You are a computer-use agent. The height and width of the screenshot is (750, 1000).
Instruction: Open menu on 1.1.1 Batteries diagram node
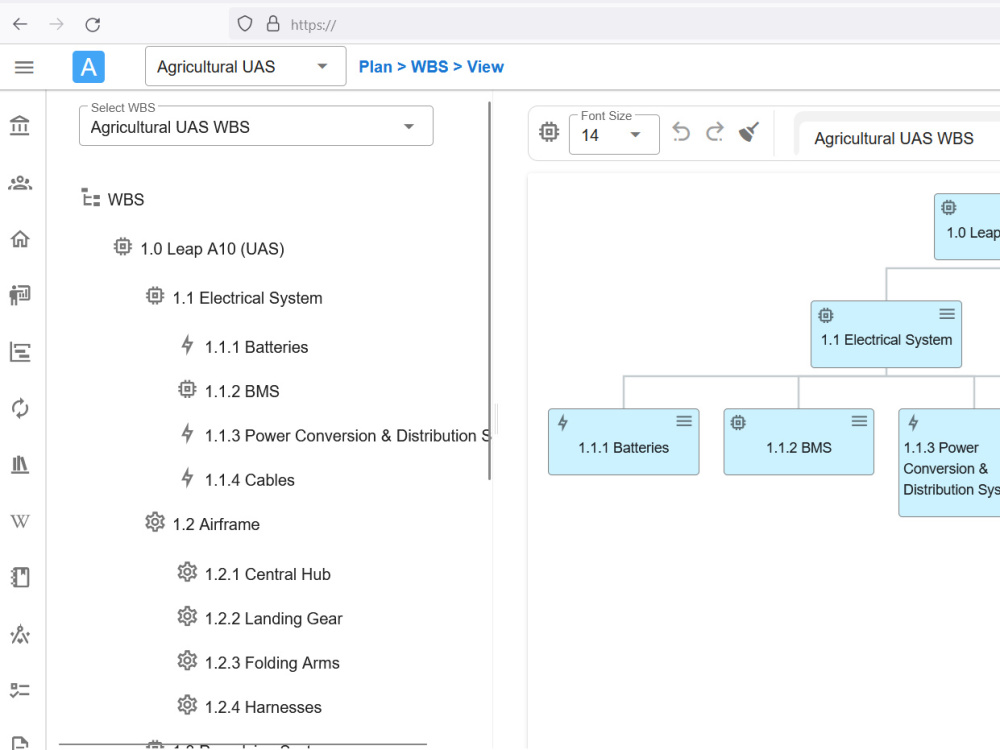684,421
